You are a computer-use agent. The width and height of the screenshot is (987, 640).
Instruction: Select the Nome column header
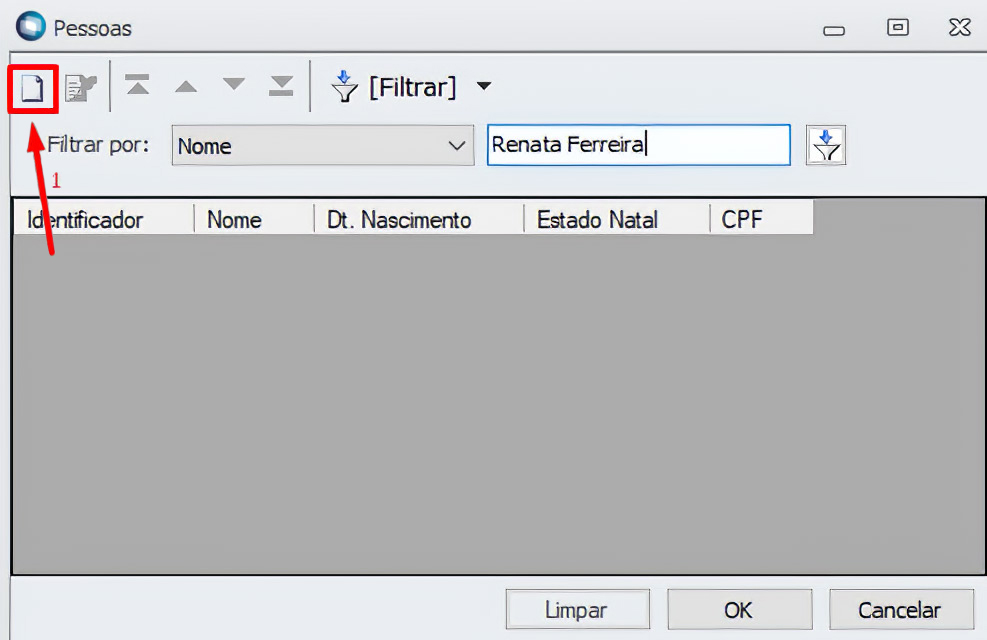point(253,219)
